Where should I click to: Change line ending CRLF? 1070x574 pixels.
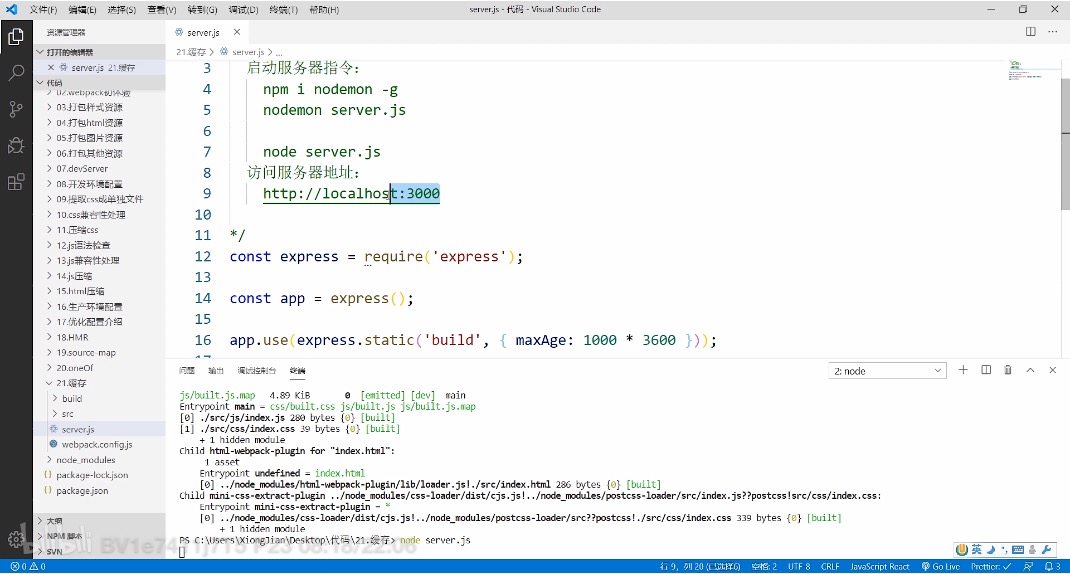[830, 566]
